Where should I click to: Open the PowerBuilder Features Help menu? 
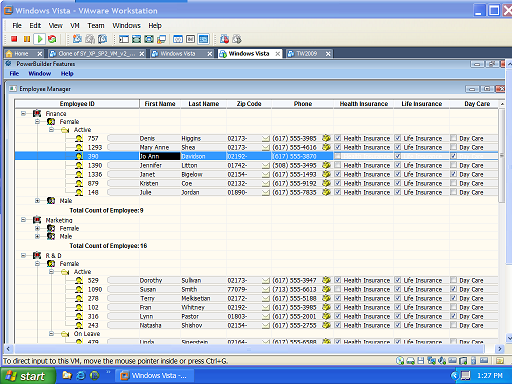coord(67,74)
